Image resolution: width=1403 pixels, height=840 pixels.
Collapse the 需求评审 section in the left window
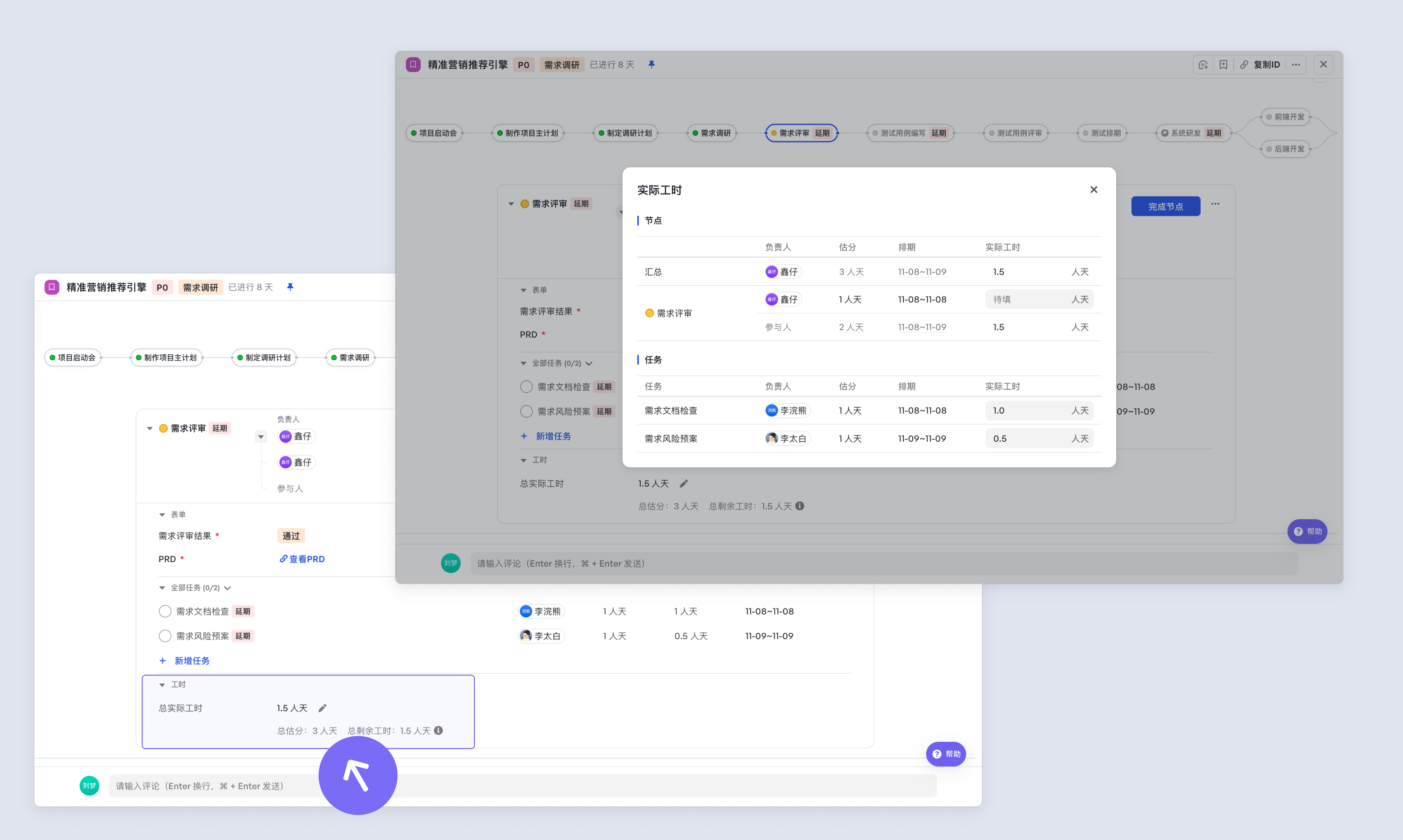click(x=150, y=428)
